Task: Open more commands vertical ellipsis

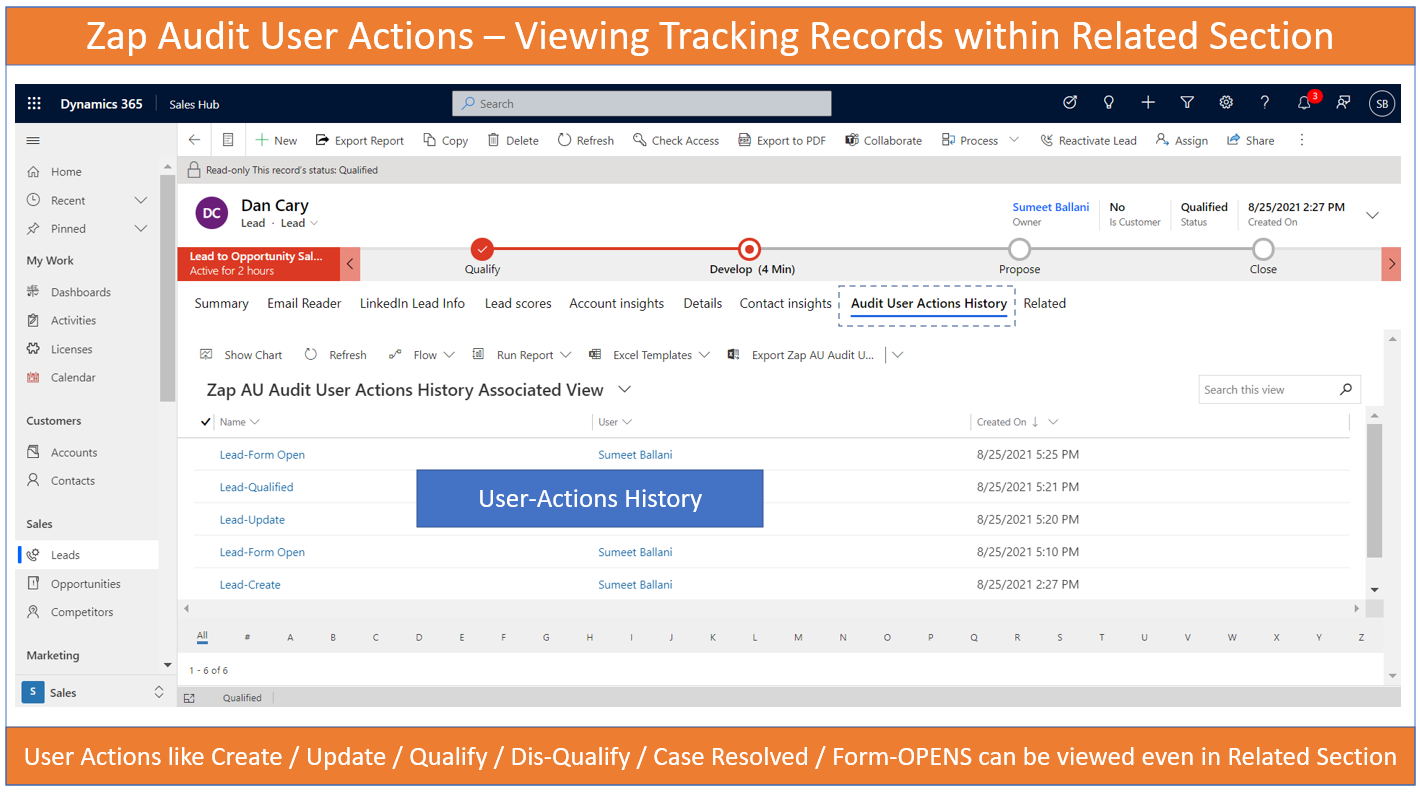Action: tap(1302, 140)
